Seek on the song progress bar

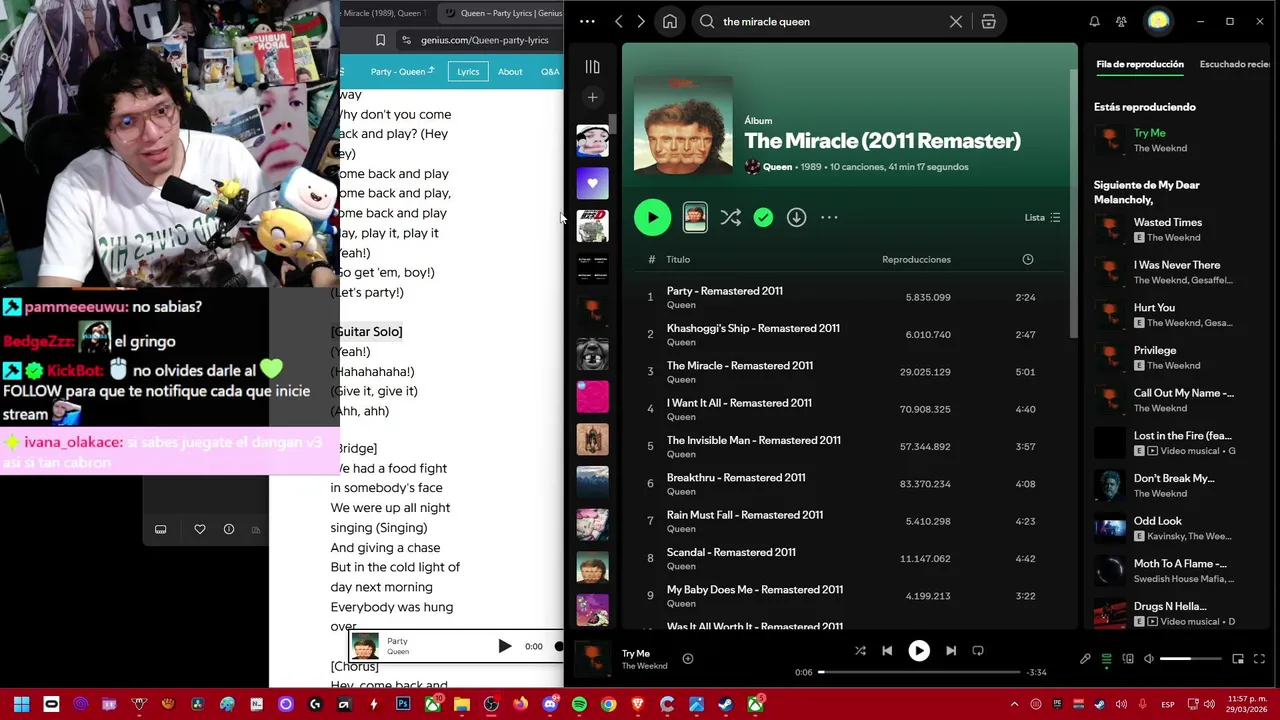point(920,672)
